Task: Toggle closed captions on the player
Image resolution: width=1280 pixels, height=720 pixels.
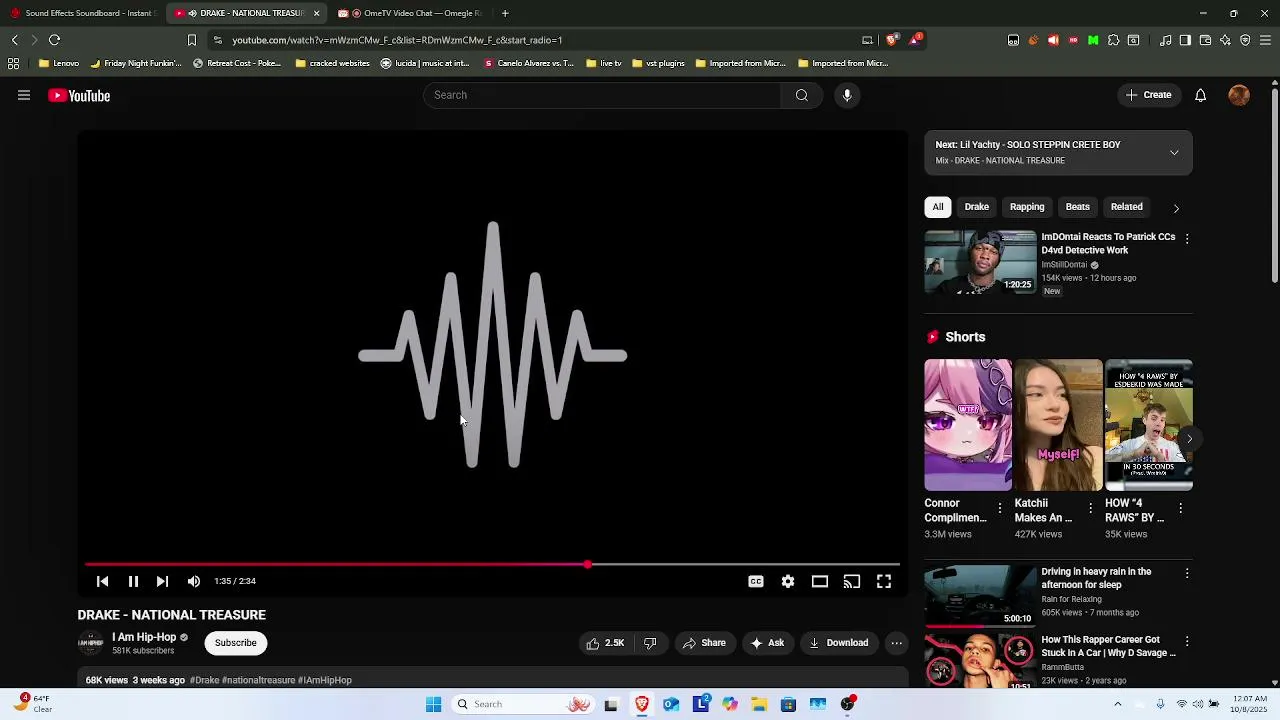Action: click(x=756, y=581)
